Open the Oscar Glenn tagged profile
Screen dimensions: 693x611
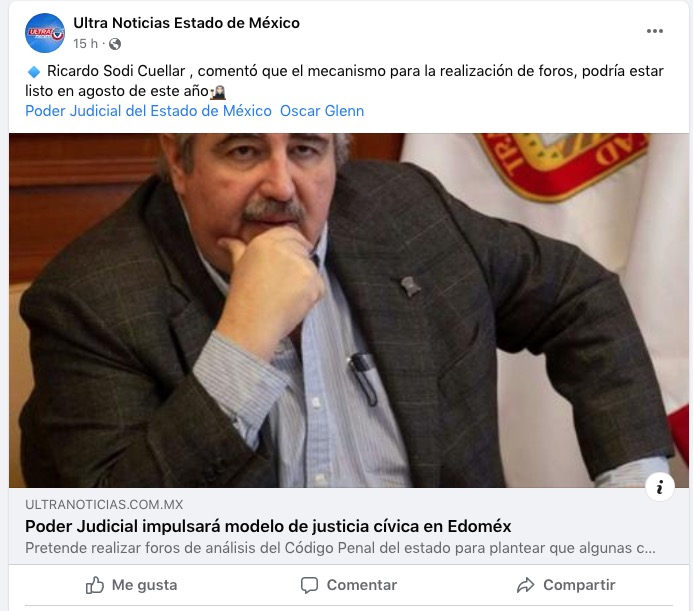tap(322, 111)
